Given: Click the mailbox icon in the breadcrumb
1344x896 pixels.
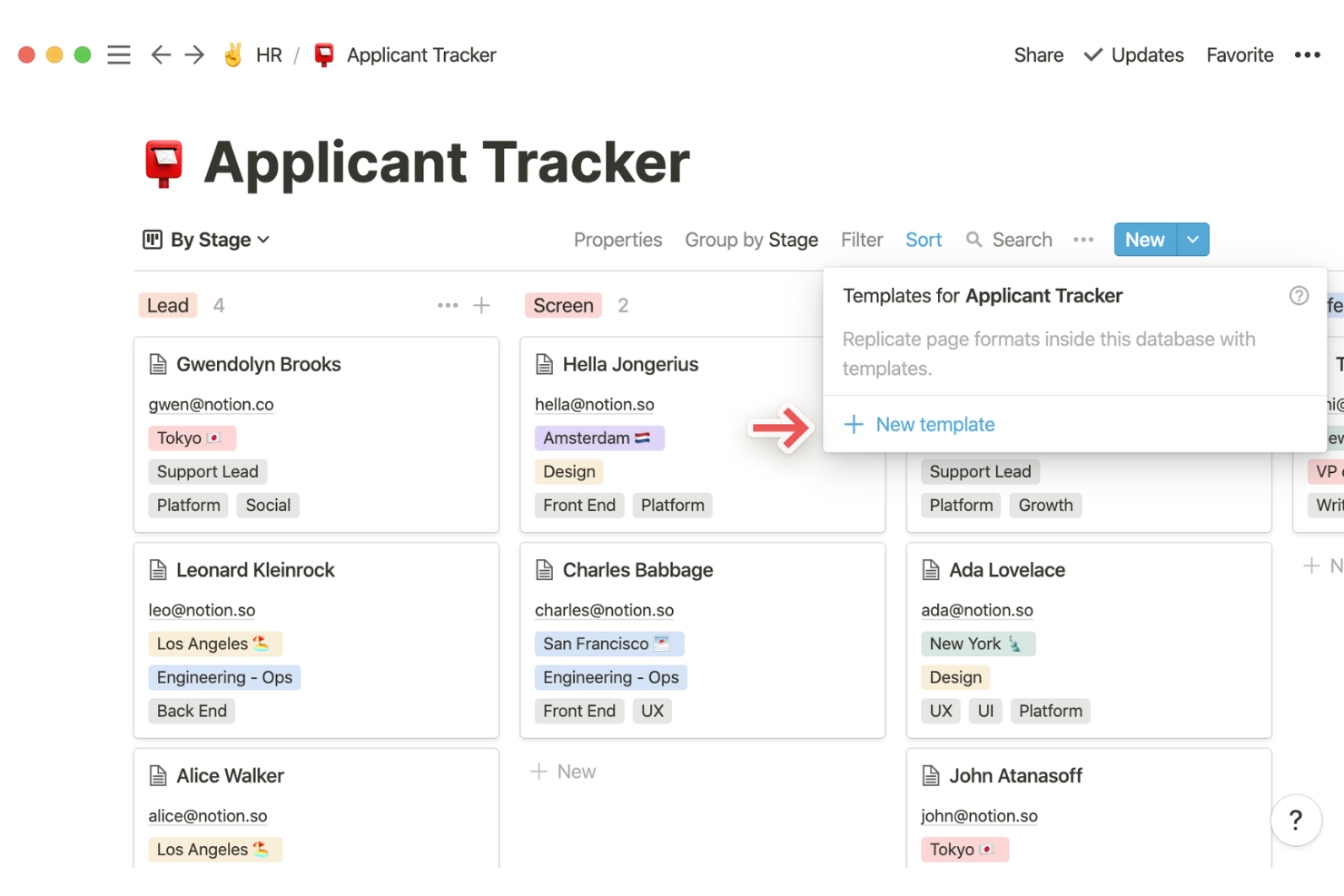Looking at the screenshot, I should pos(323,54).
